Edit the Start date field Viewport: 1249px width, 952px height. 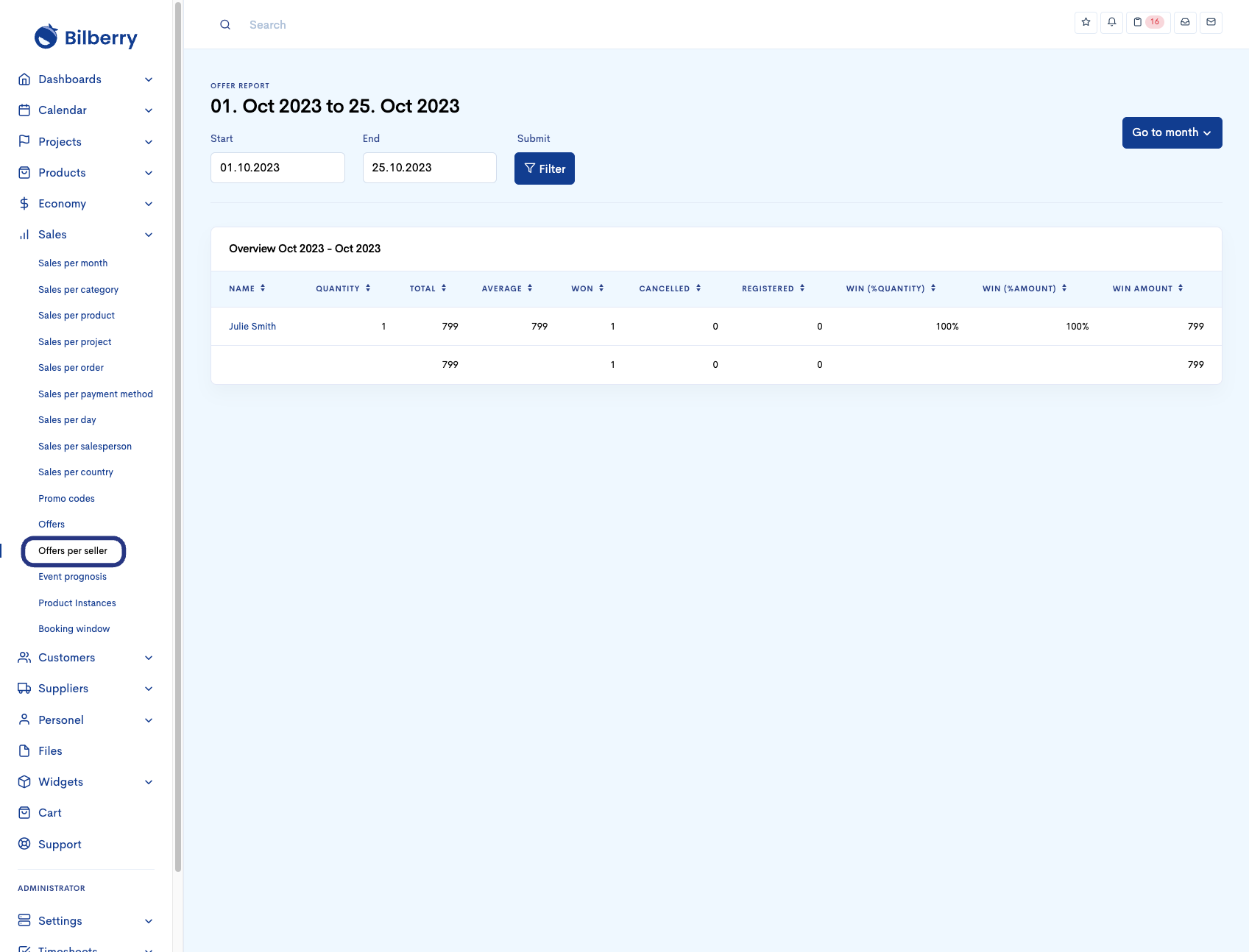(x=277, y=168)
